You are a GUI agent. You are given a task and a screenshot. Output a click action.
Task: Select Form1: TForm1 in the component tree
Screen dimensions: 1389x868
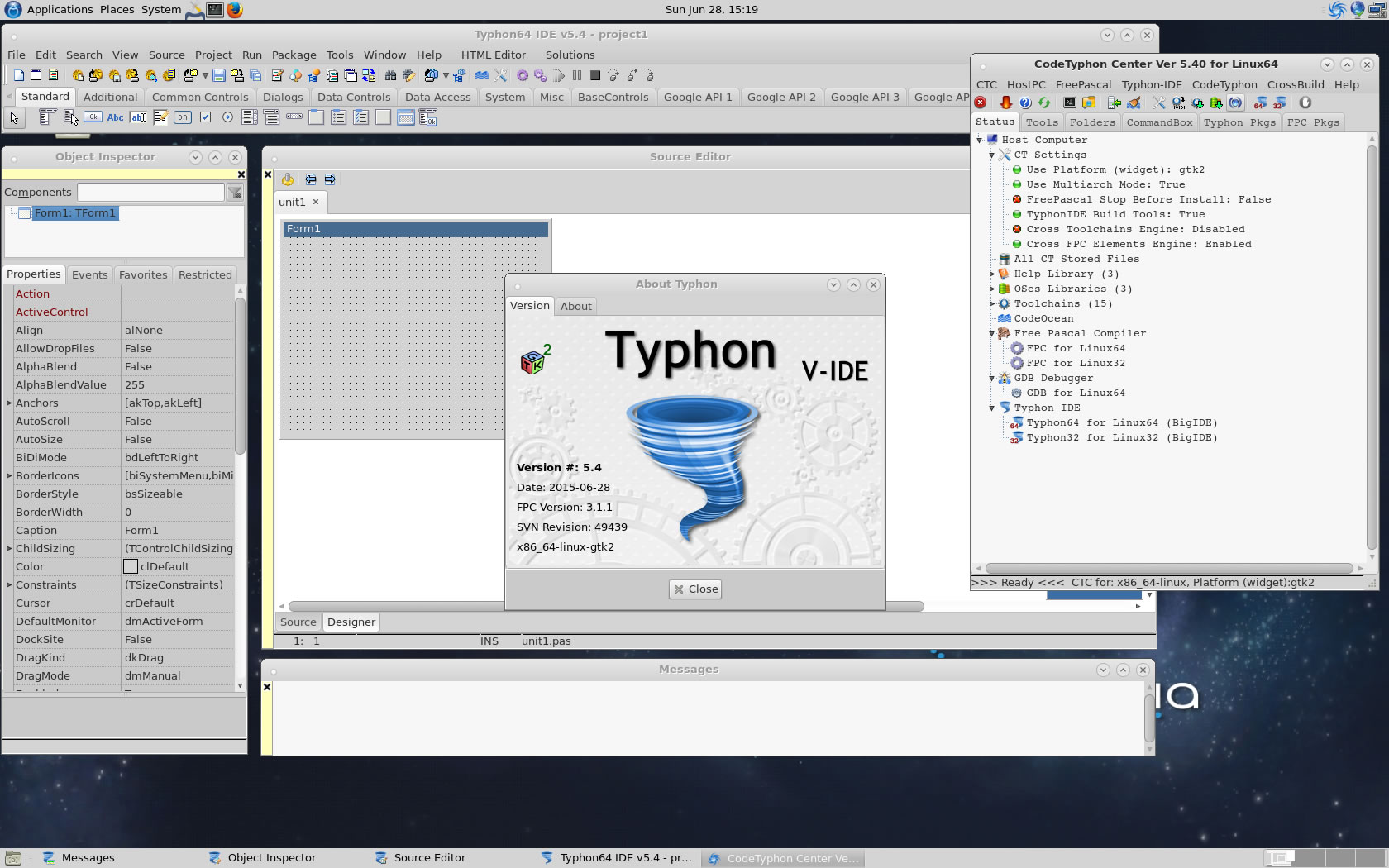point(74,213)
